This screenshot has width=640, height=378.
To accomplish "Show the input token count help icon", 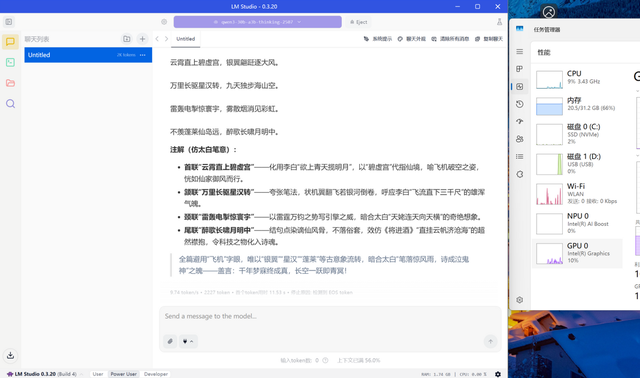I will (325, 360).
